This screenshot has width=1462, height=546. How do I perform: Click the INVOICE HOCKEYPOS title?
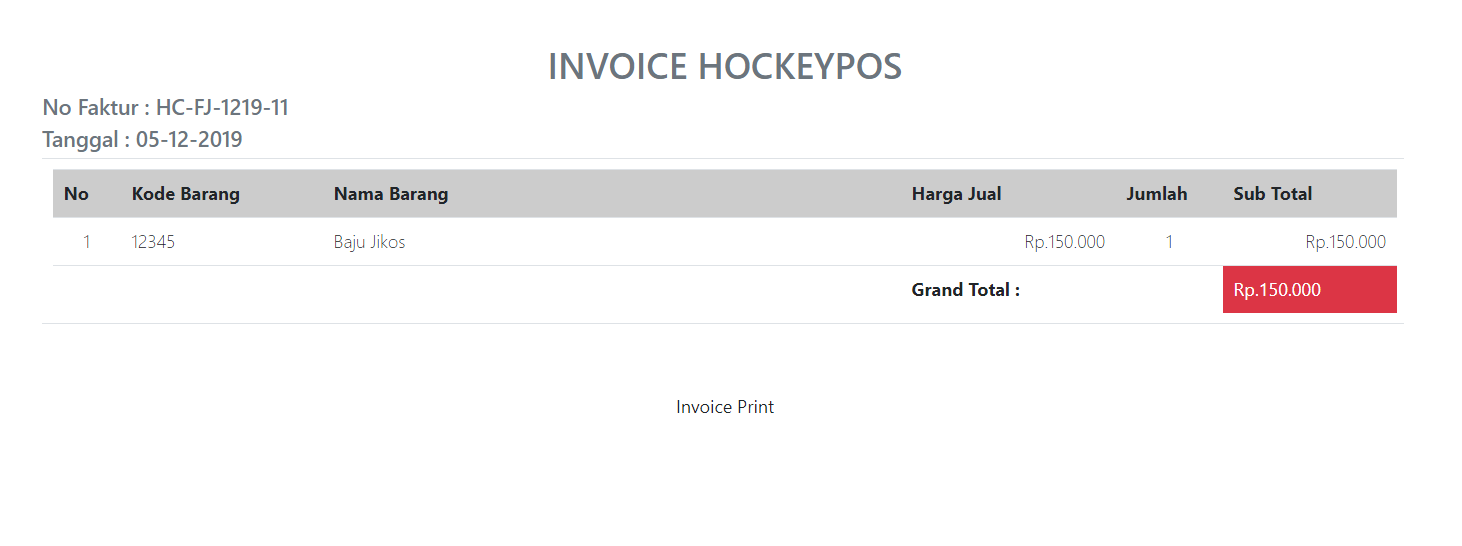pyautogui.click(x=725, y=66)
